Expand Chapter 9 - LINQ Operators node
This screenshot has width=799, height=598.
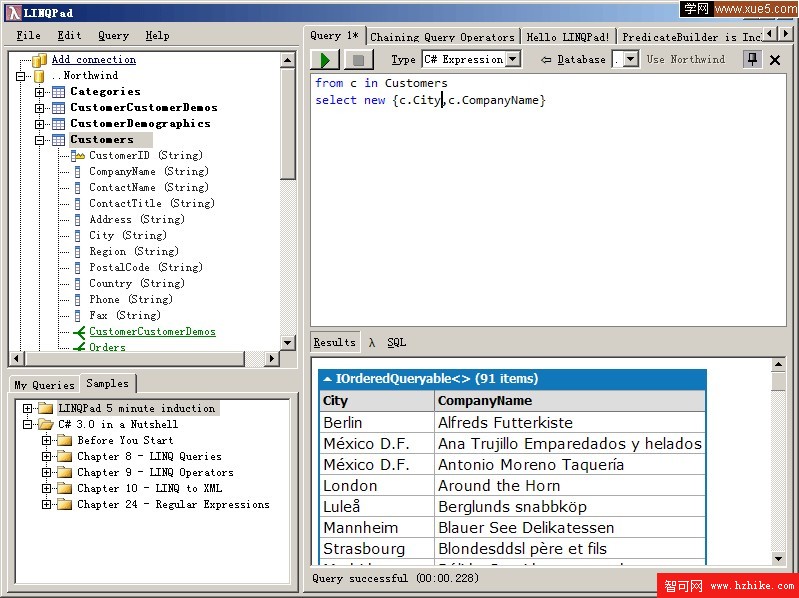(46, 473)
